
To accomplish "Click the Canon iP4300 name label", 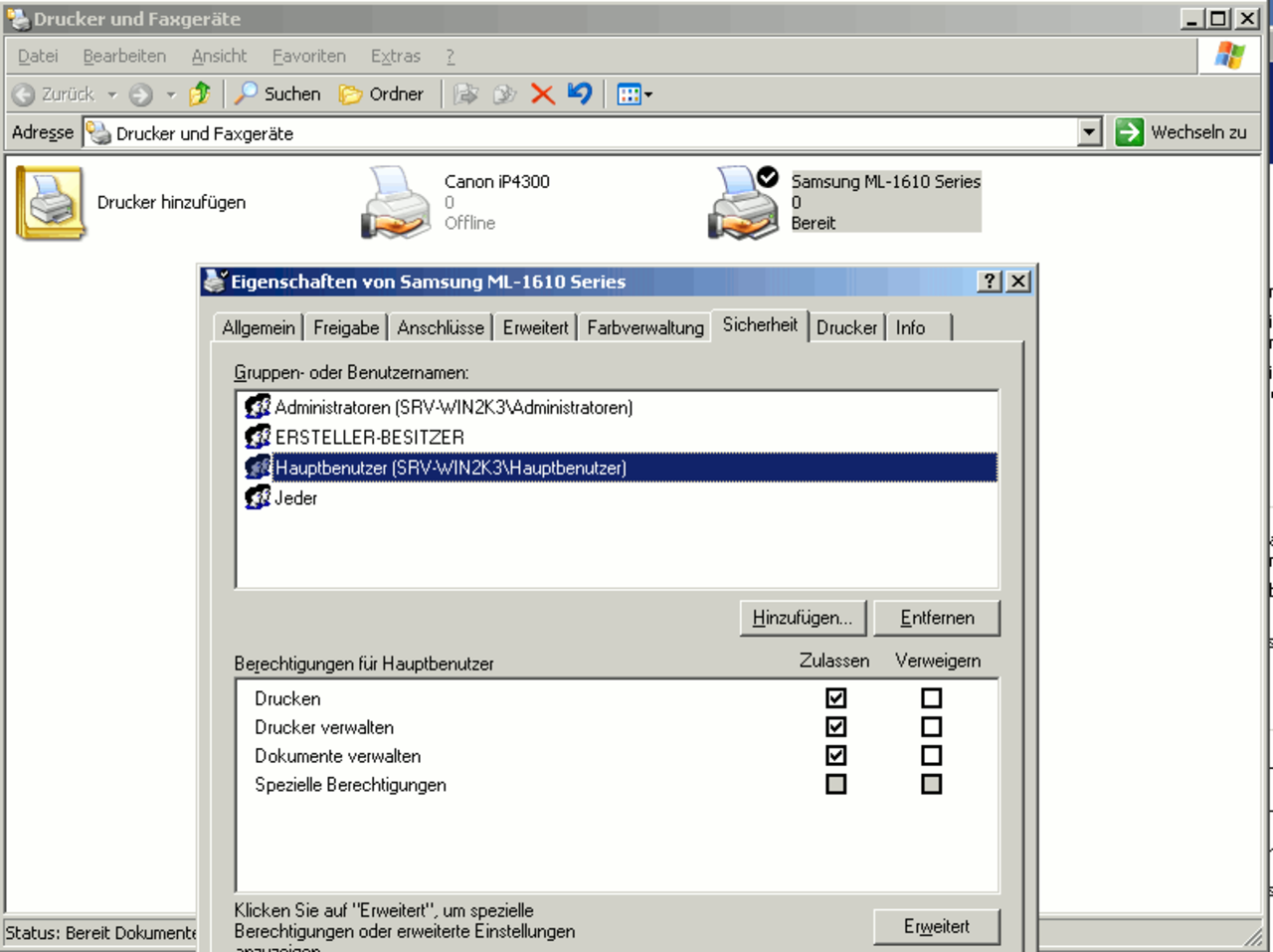I will click(496, 181).
